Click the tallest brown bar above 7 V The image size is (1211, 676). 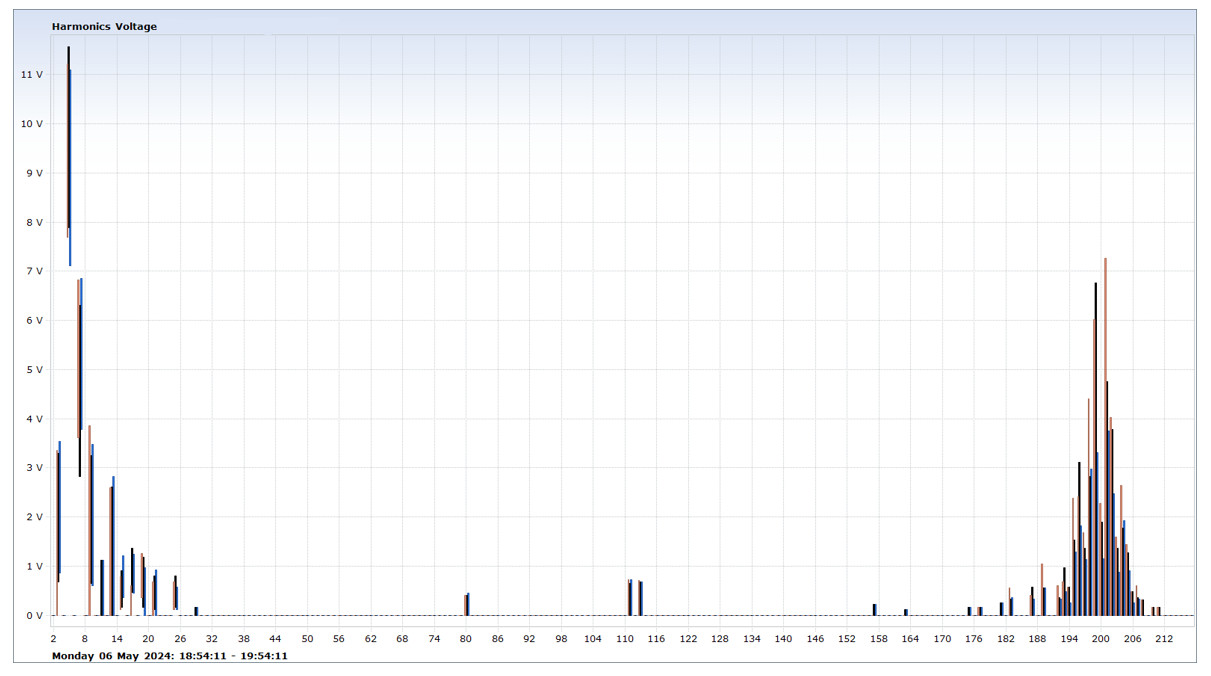[x=1105, y=436]
